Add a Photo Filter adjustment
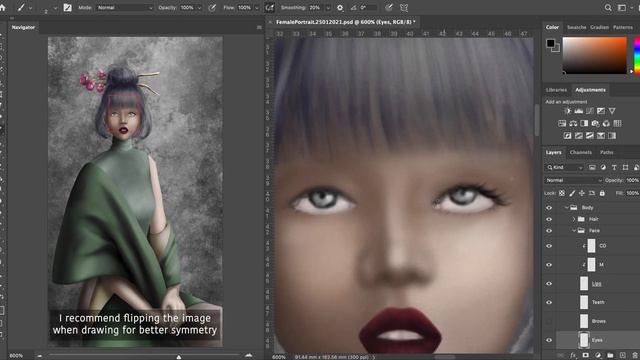This screenshot has width=640, height=360. [x=595, y=123]
